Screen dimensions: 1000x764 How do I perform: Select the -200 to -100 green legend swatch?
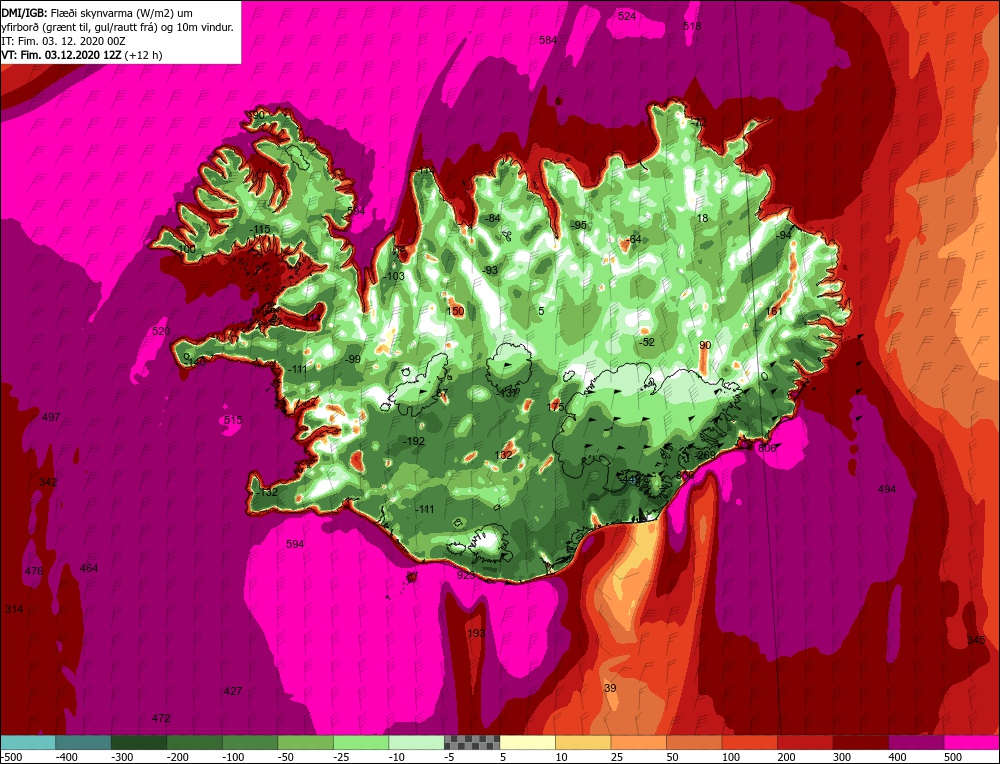click(x=195, y=742)
